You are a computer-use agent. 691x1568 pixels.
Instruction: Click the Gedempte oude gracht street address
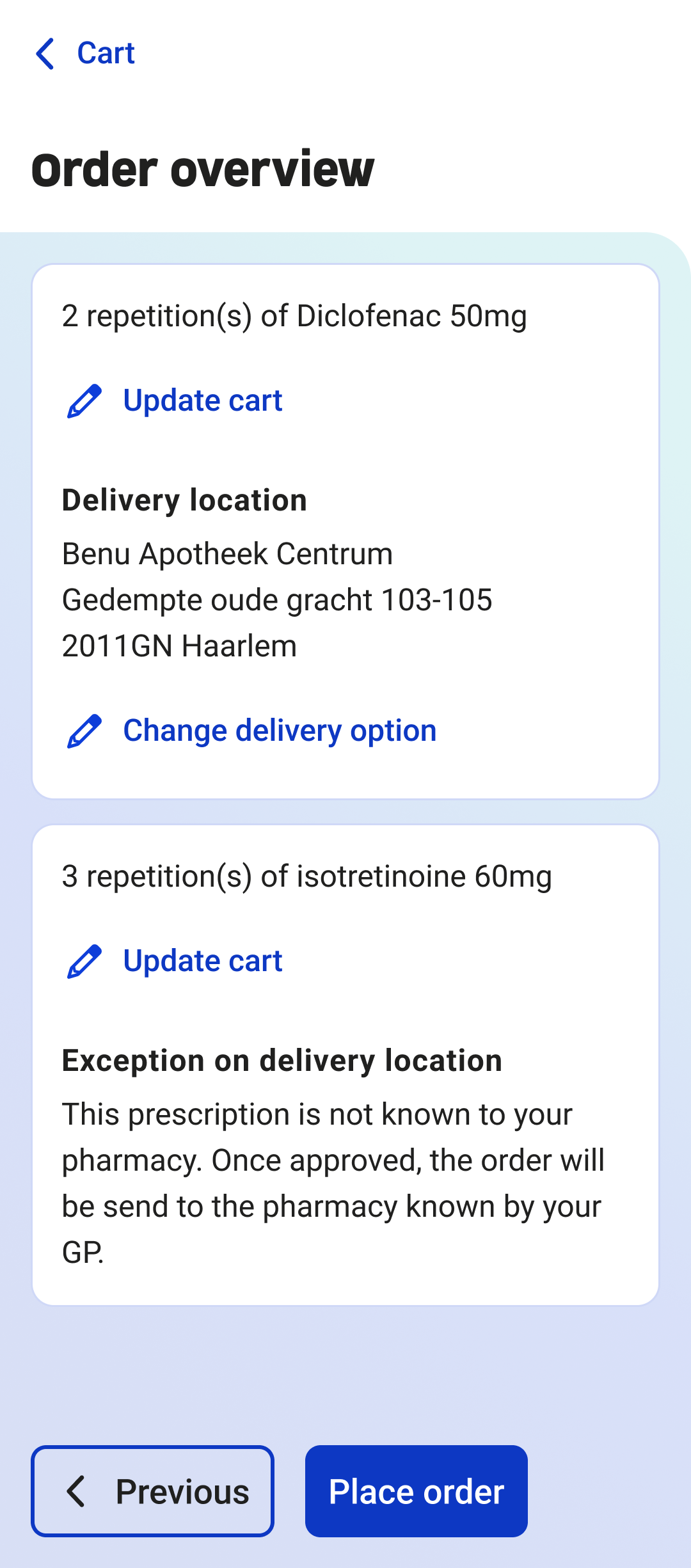[x=277, y=600]
